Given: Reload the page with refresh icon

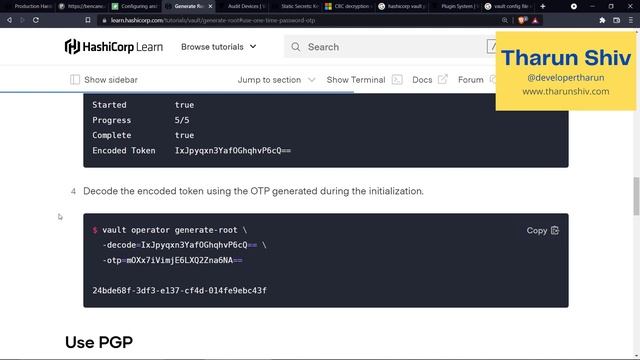Looking at the screenshot, I should coord(36,20).
